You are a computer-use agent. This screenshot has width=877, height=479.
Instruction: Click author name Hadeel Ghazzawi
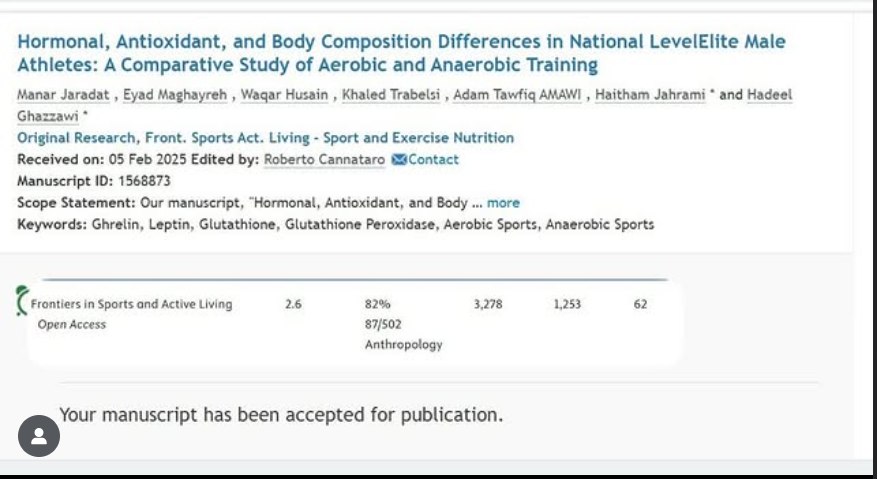(770, 96)
